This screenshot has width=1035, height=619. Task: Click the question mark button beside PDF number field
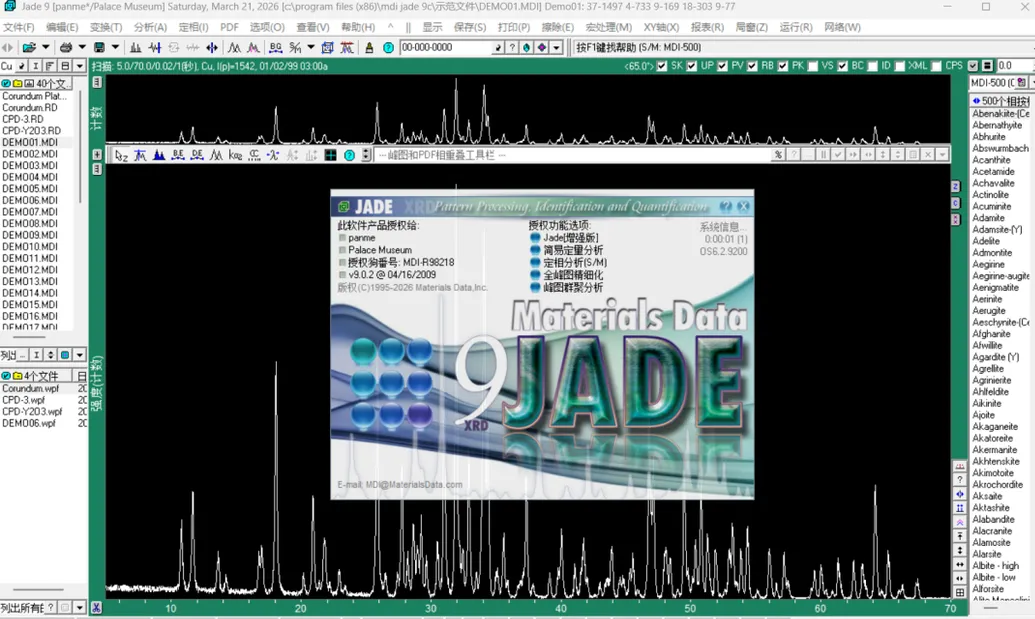tap(512, 48)
